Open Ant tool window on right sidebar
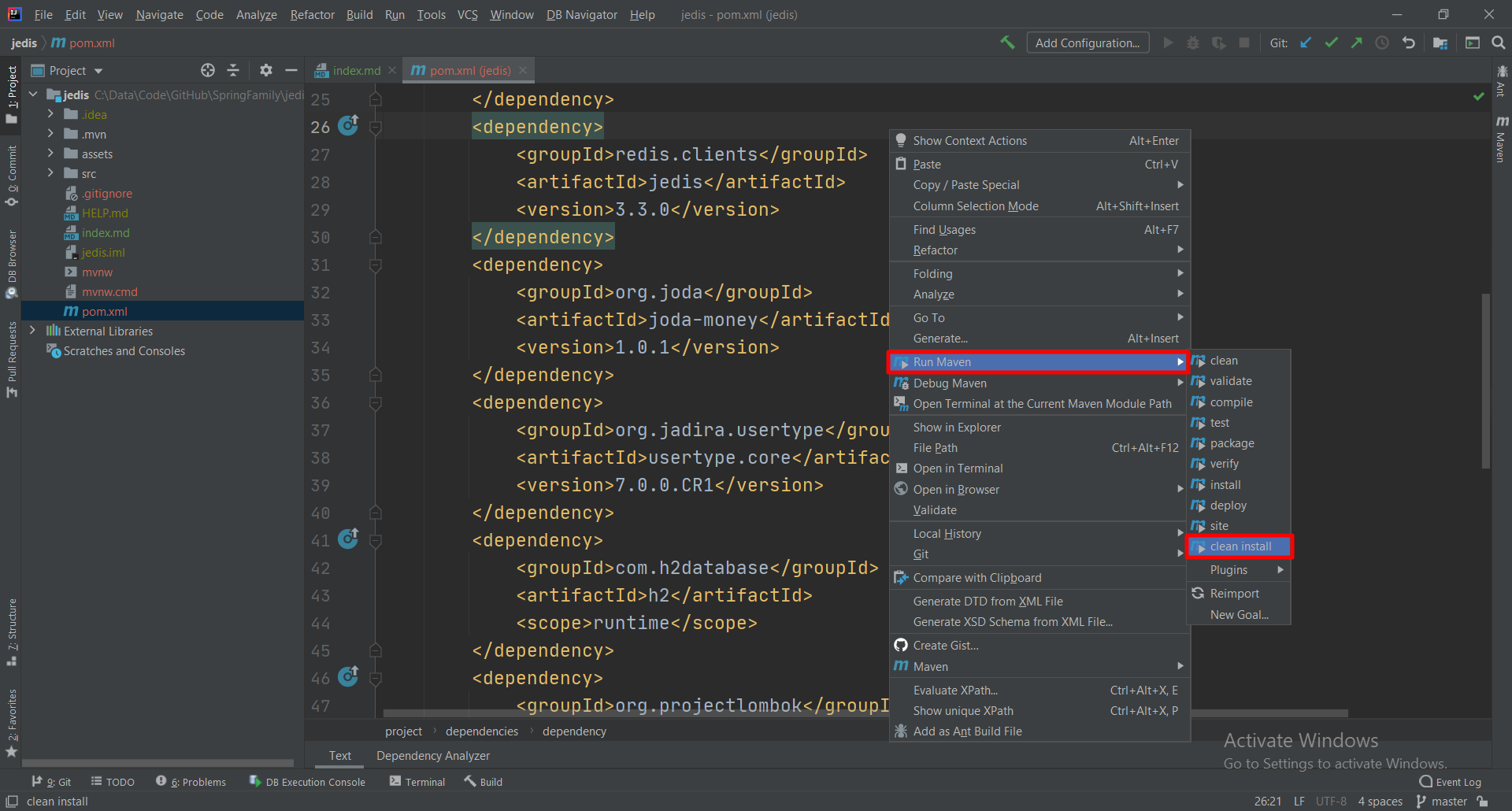Viewport: 1512px width, 811px height. 1502,82
